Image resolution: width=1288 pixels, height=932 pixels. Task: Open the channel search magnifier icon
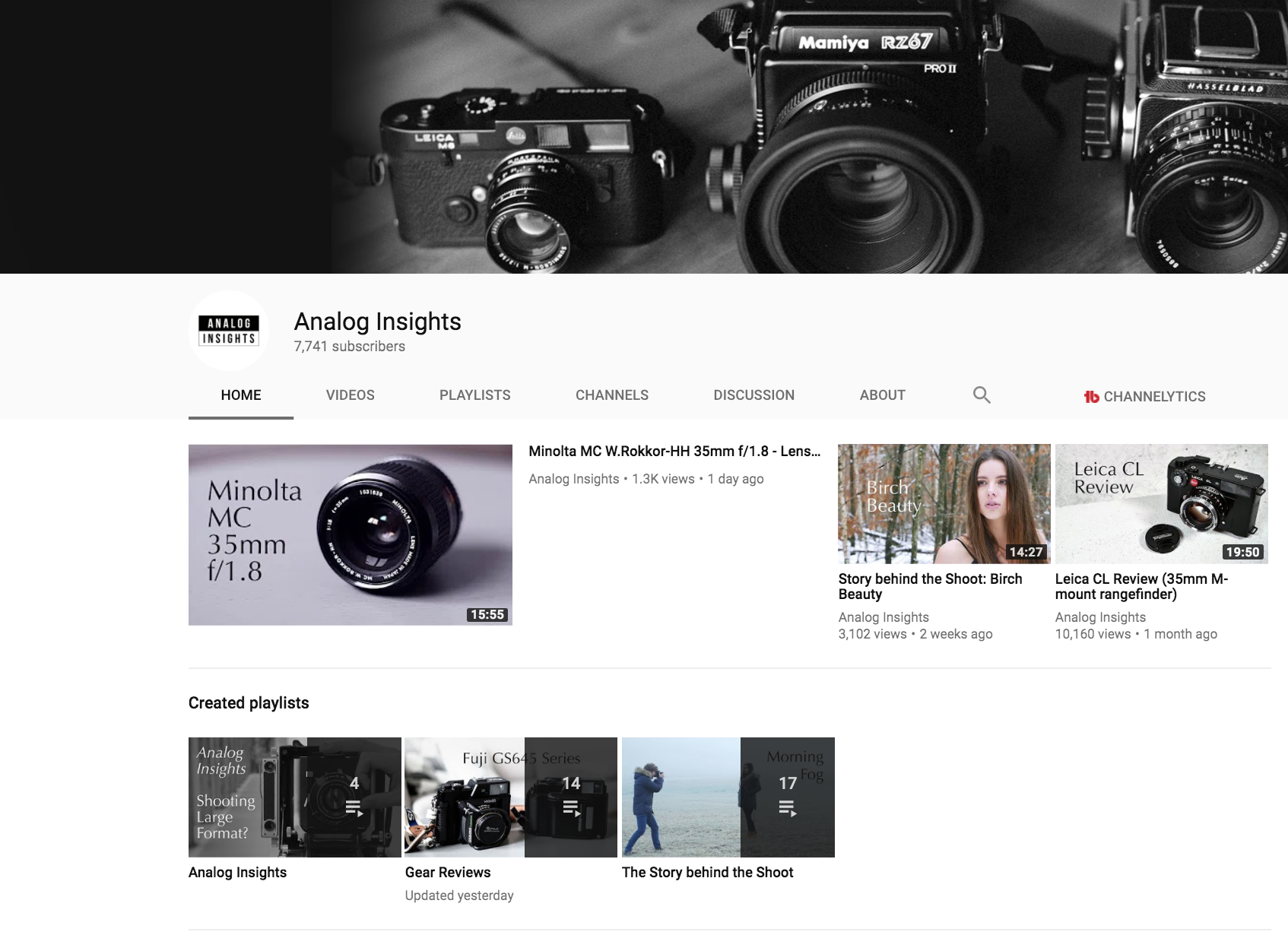(x=982, y=395)
